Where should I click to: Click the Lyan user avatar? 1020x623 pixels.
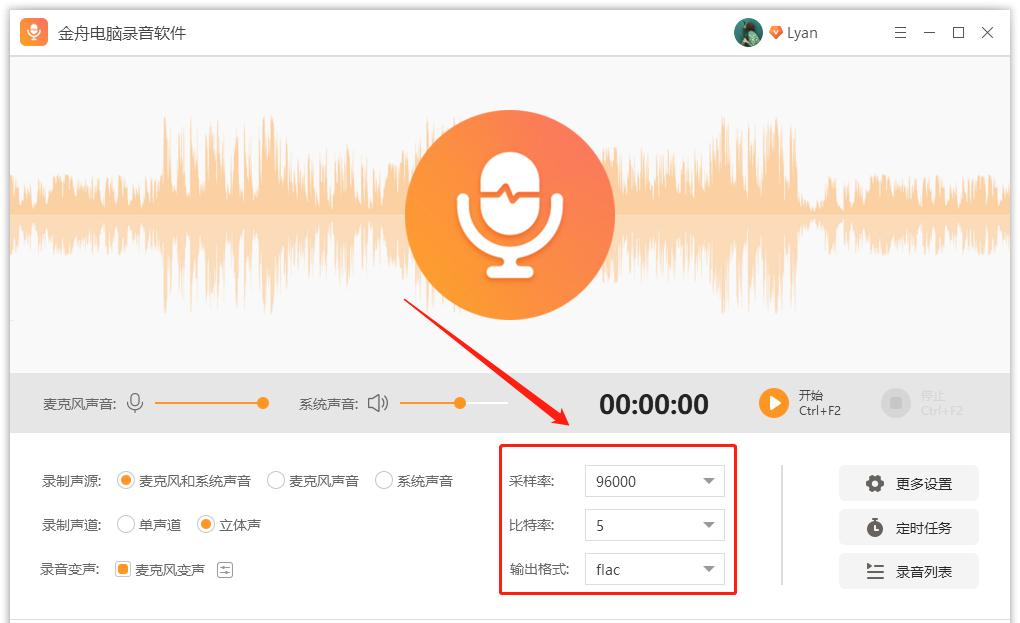[748, 32]
